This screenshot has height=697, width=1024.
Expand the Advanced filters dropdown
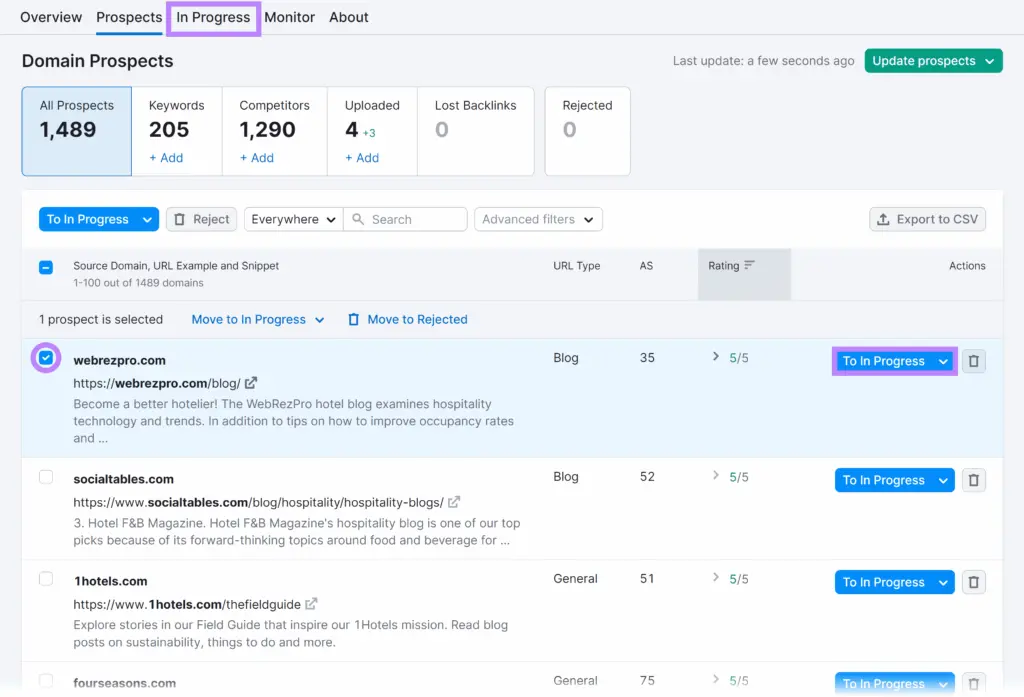538,219
